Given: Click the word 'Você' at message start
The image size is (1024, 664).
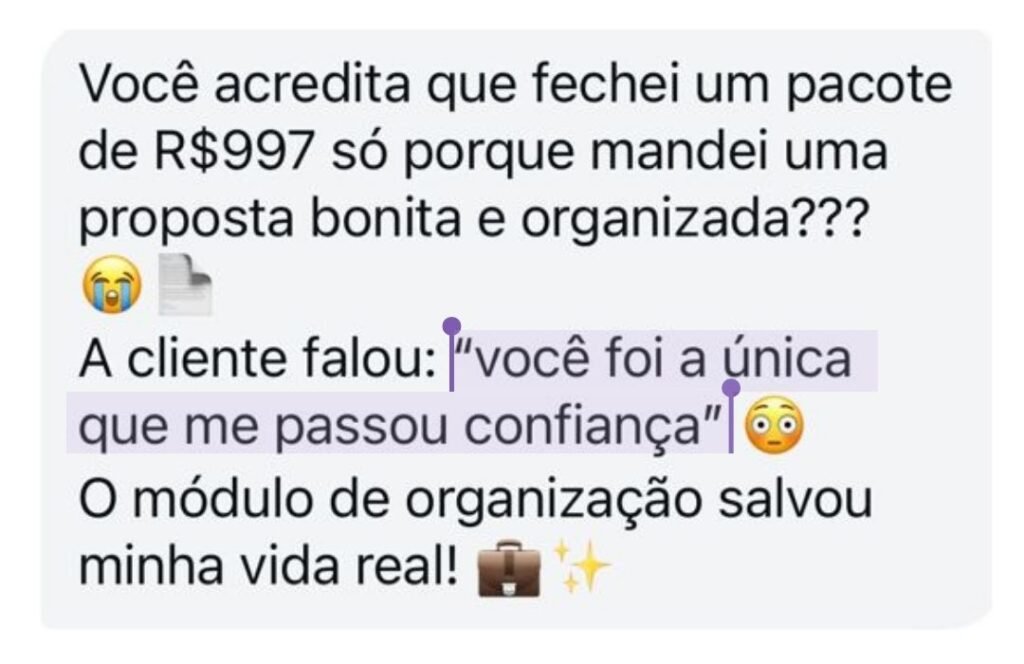Looking at the screenshot, I should (138, 82).
